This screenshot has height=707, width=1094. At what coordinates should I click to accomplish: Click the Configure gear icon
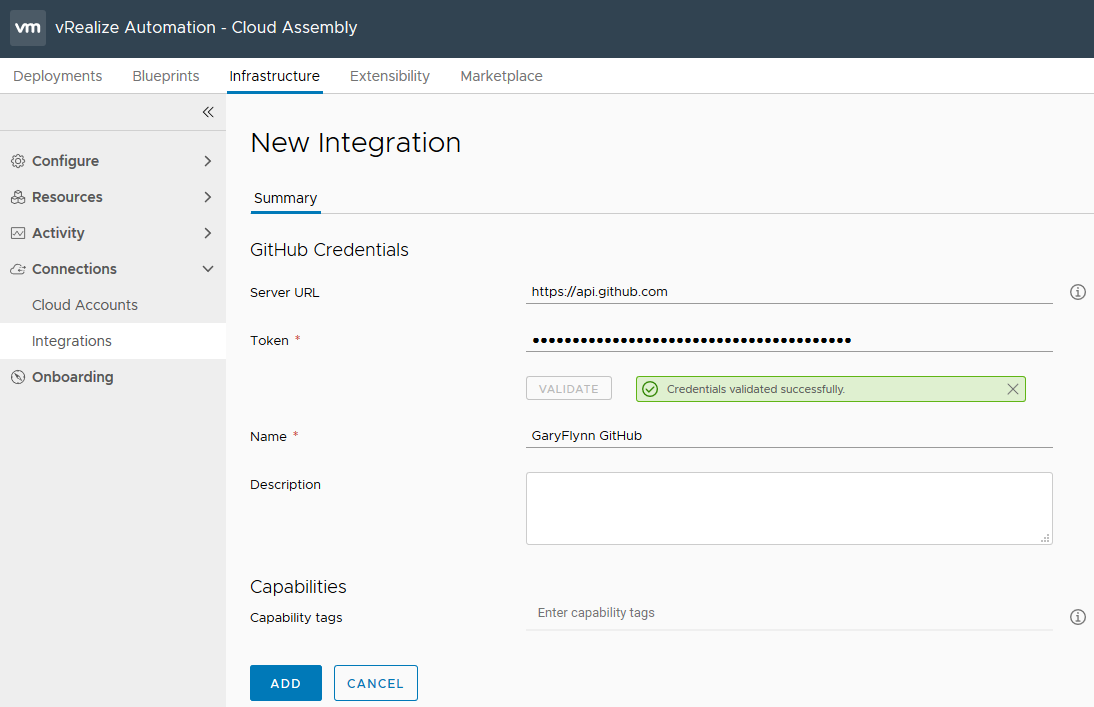(x=18, y=161)
